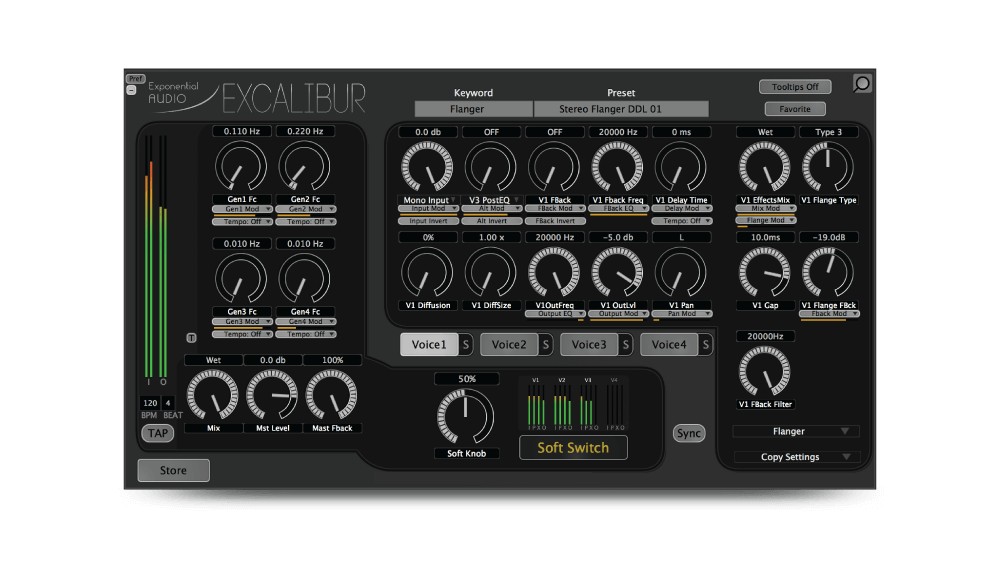Viewport: 1000px width, 576px height.
Task: Open the Output EQ dropdown
Action: tap(555, 313)
